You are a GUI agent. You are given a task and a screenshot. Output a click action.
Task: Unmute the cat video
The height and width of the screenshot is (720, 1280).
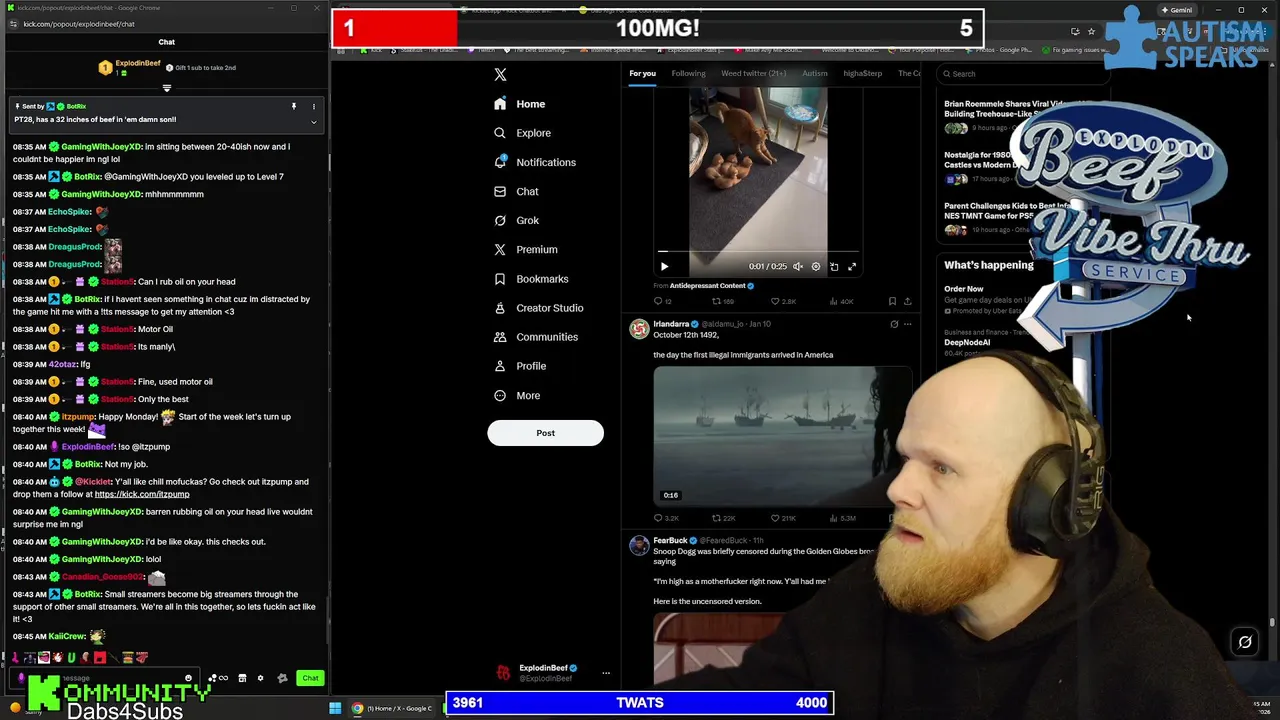click(798, 267)
